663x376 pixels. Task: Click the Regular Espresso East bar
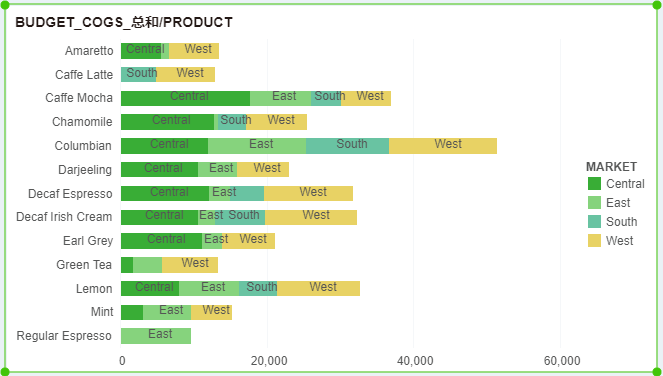pyautogui.click(x=156, y=336)
